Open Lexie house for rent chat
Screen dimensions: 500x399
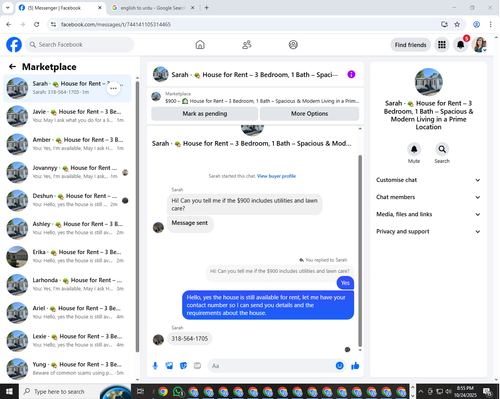point(67,341)
